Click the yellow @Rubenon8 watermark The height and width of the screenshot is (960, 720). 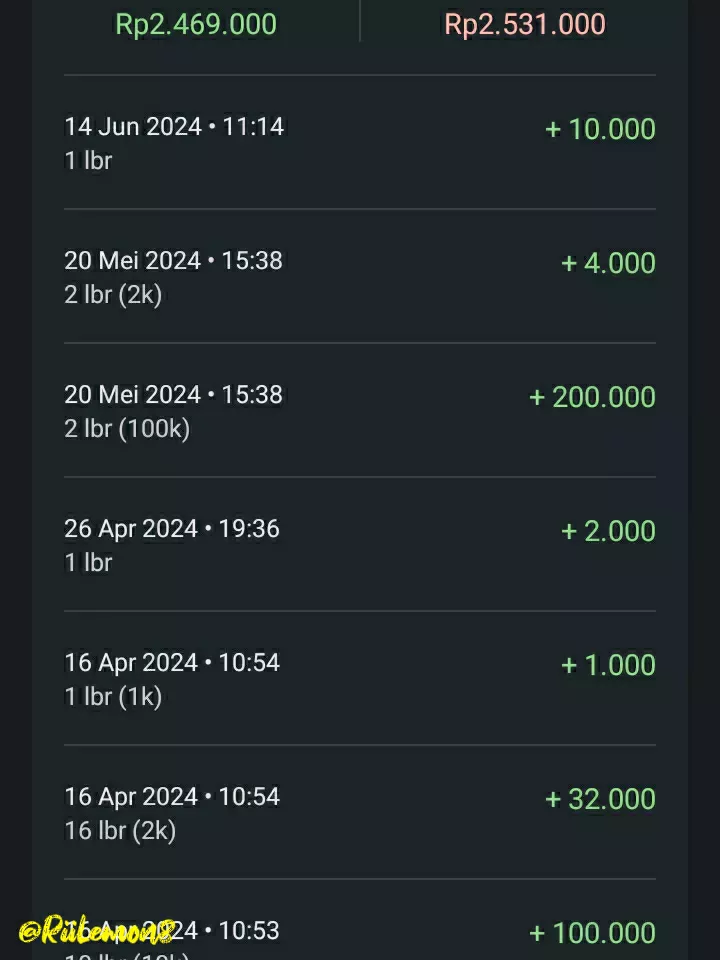pyautogui.click(x=96, y=932)
